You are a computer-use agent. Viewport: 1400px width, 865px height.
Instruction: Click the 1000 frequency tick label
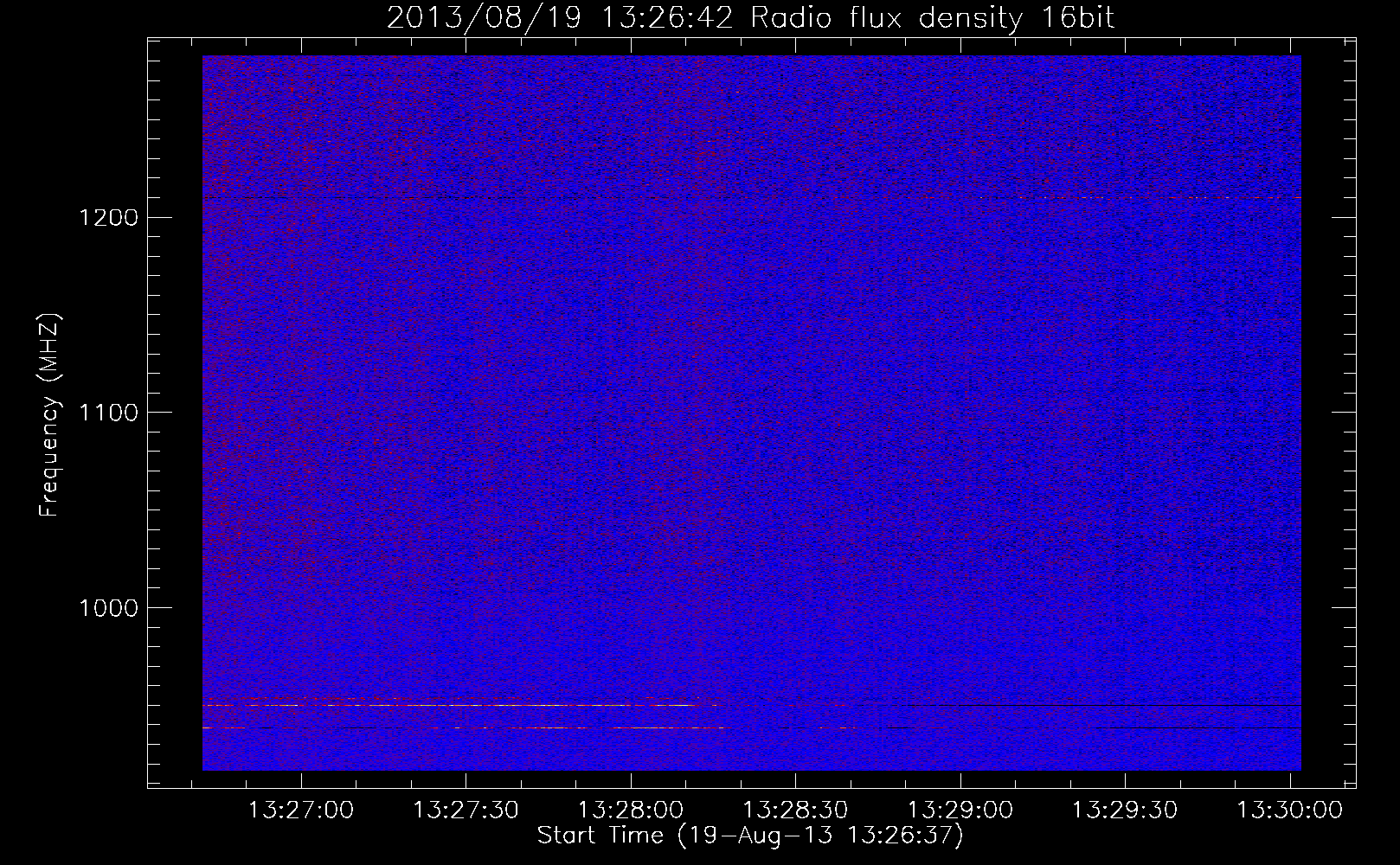point(107,607)
